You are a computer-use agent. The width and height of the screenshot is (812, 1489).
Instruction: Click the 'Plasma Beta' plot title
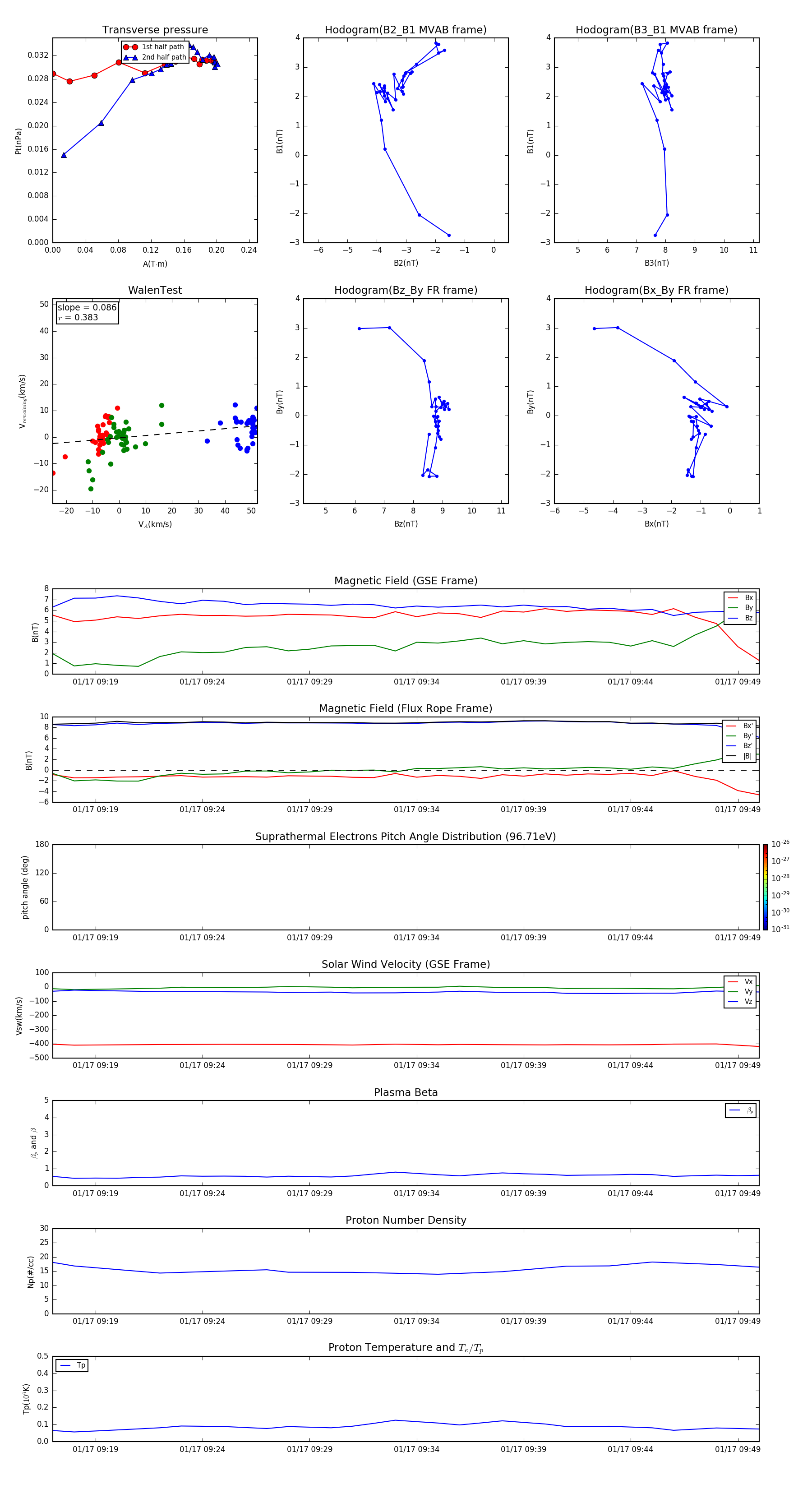[406, 1092]
